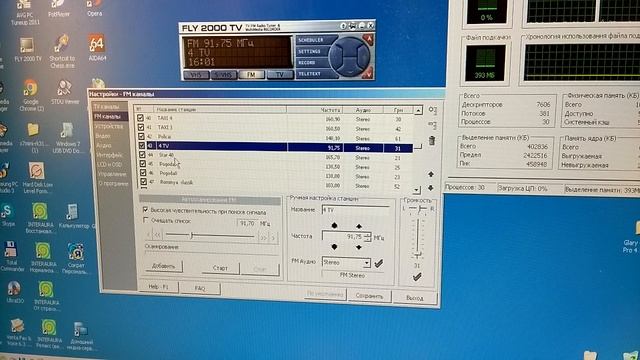
Task: Open the FAQ button
Action: tap(200, 288)
